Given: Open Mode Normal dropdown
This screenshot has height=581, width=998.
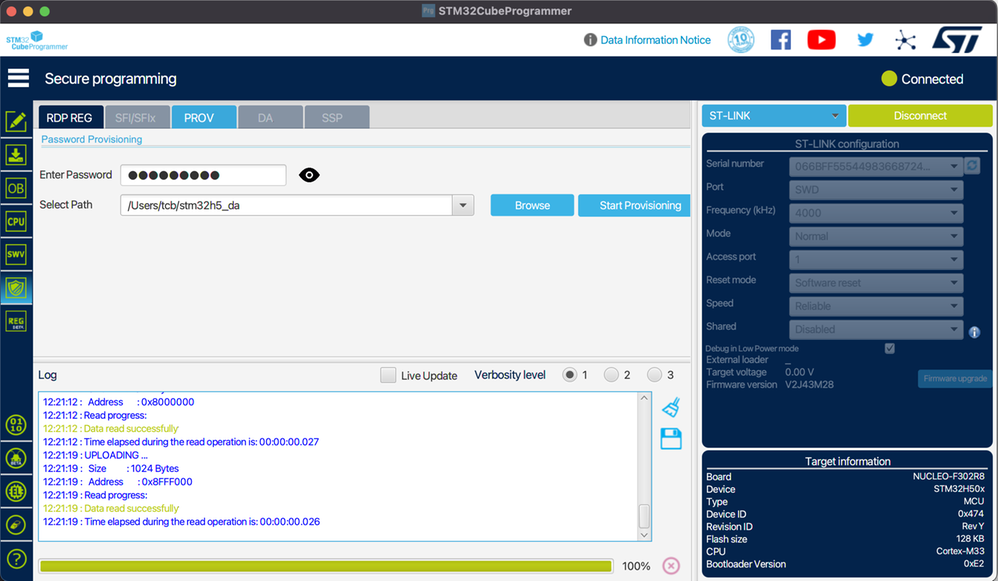Looking at the screenshot, I should (876, 237).
